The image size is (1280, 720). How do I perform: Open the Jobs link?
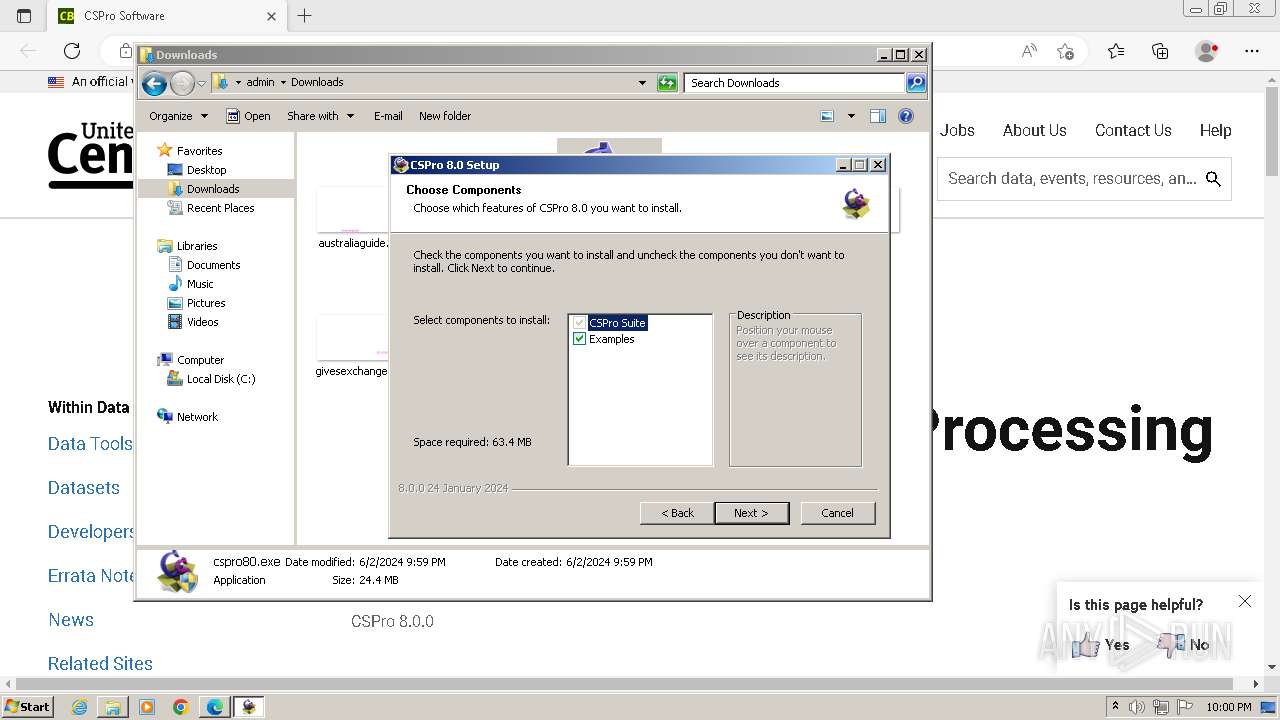[957, 130]
